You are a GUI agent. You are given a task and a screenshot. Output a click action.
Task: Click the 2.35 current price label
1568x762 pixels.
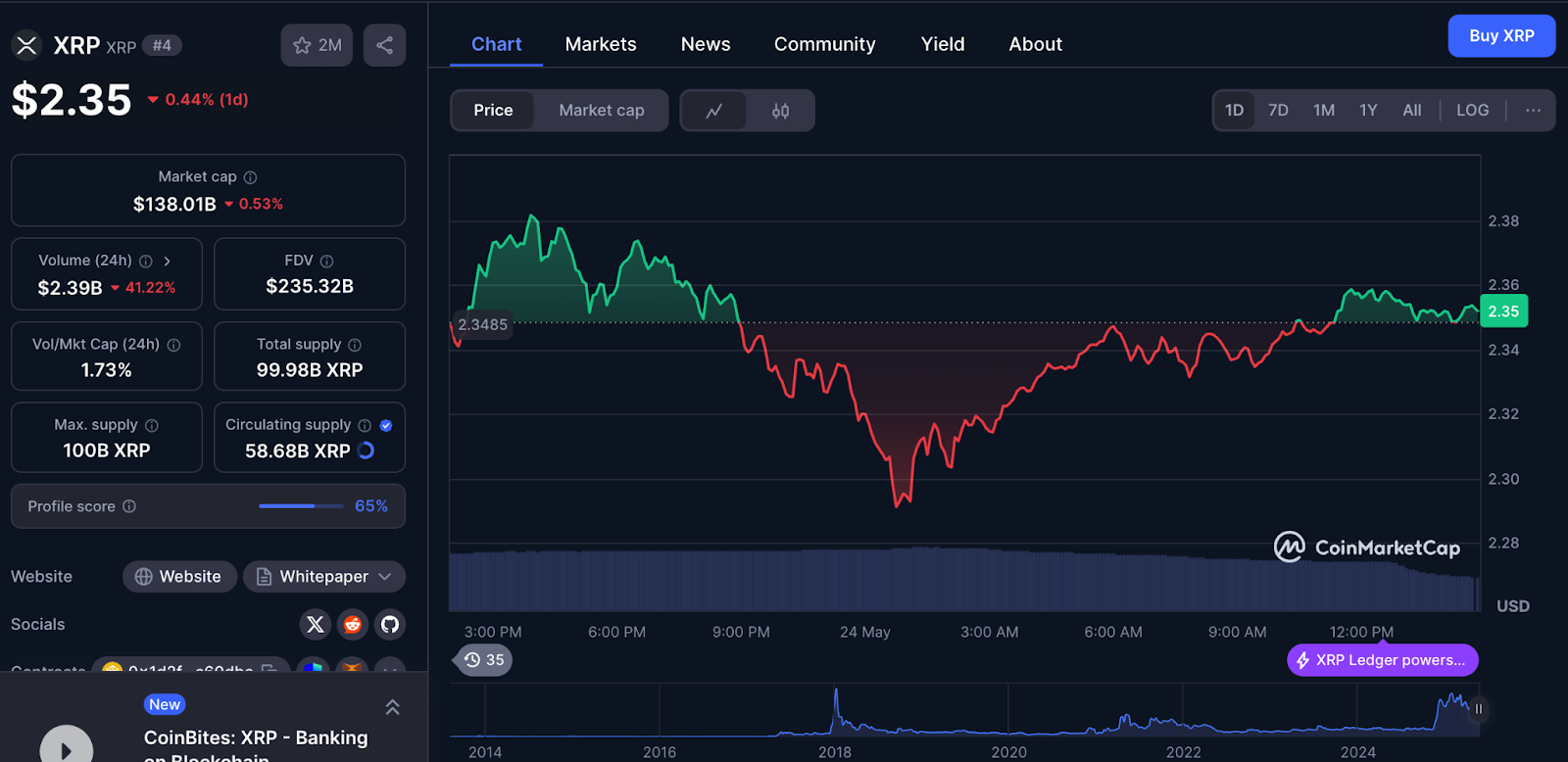click(1503, 311)
